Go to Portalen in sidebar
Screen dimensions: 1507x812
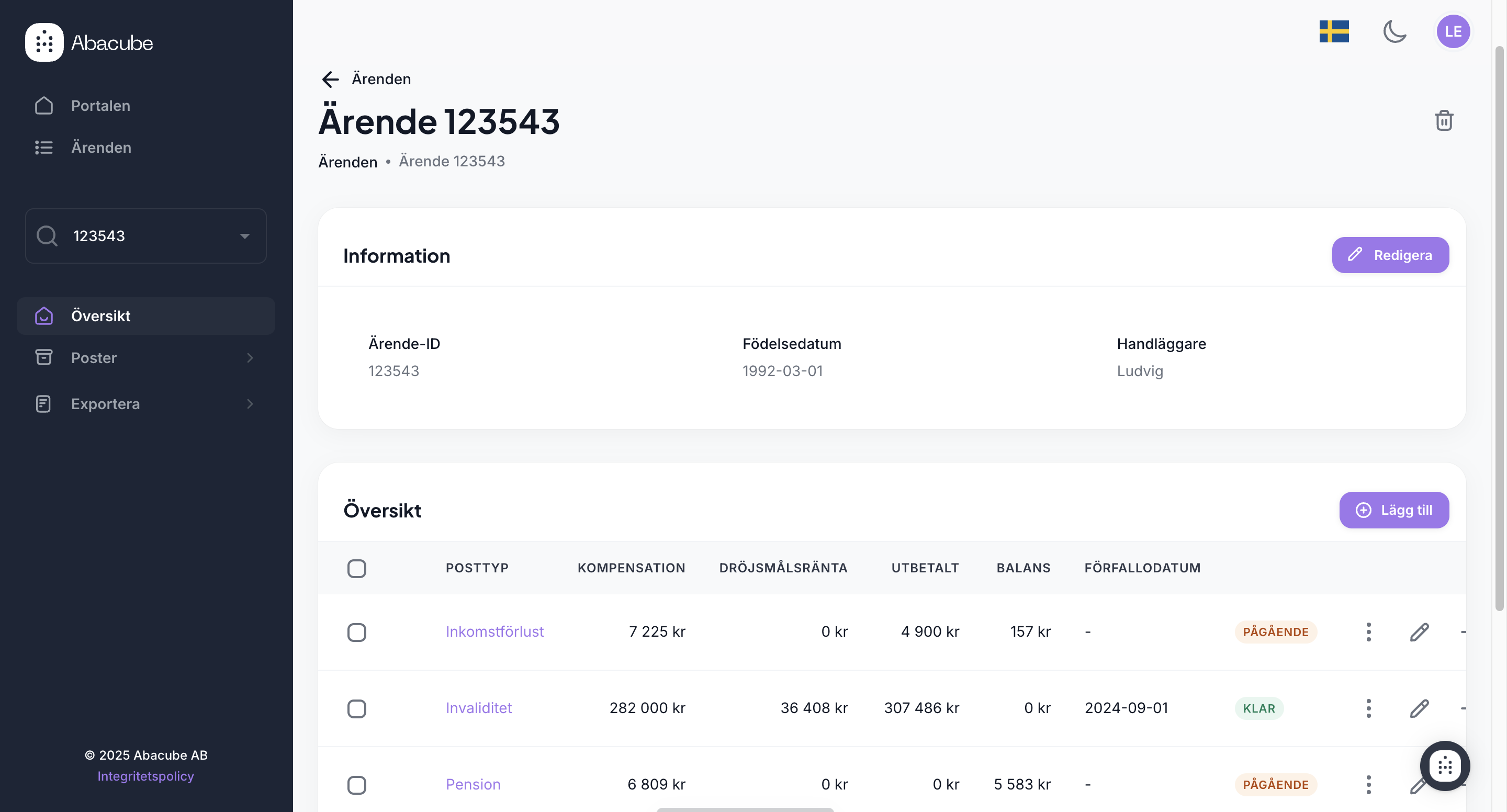(x=100, y=106)
